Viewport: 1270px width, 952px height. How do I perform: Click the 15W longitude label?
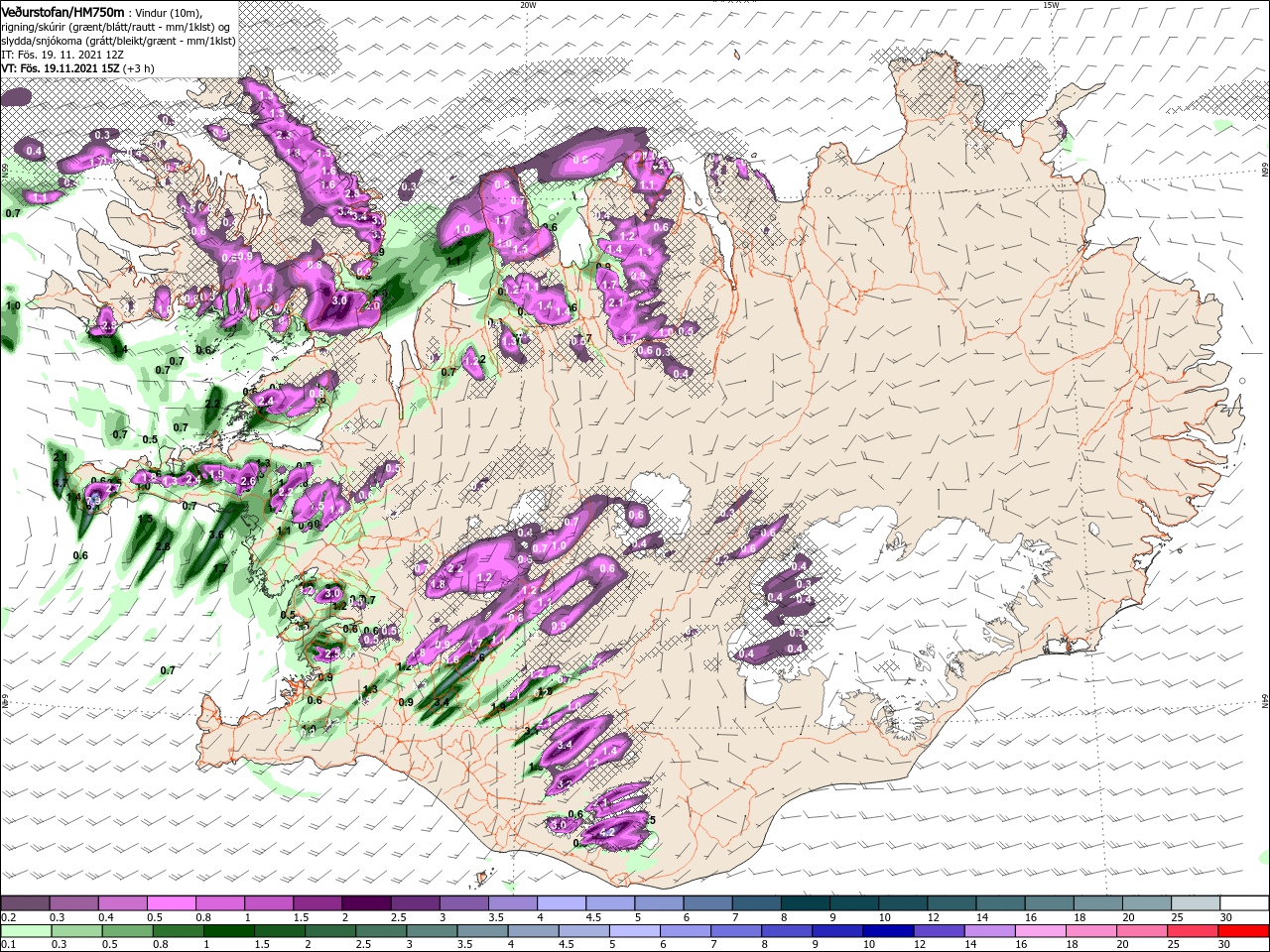click(1051, 5)
